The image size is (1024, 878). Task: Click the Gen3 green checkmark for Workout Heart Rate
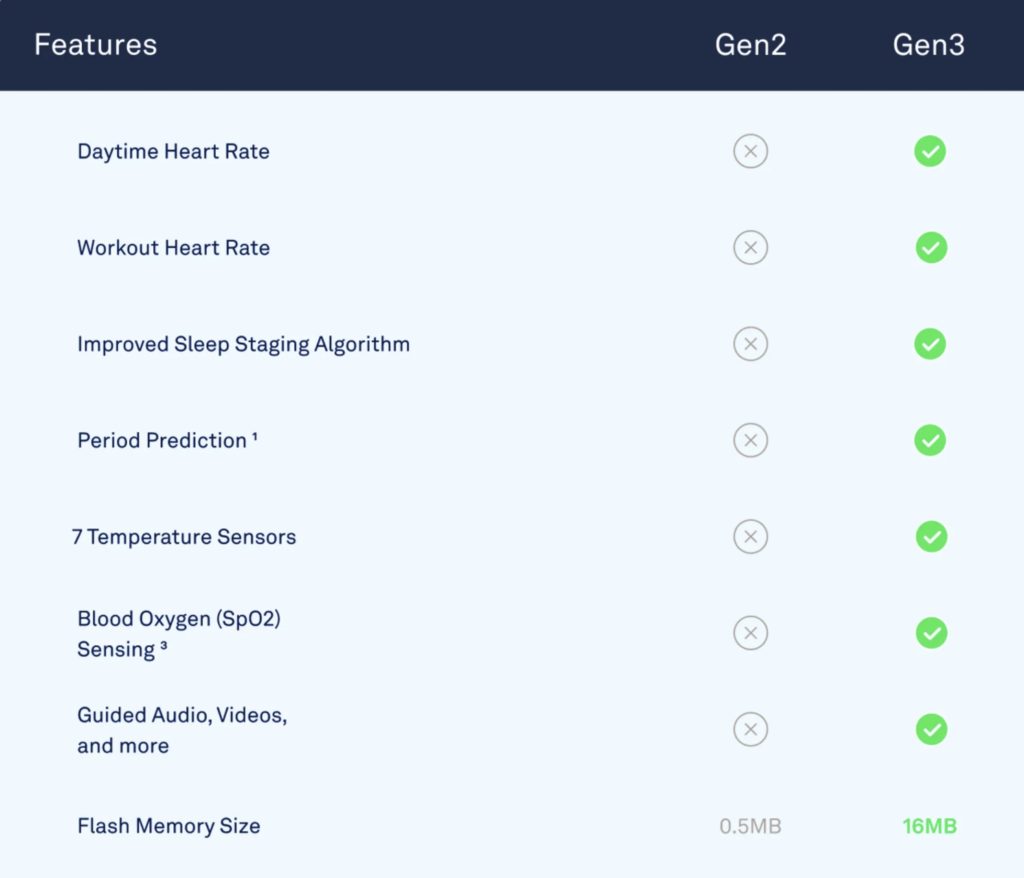click(931, 248)
